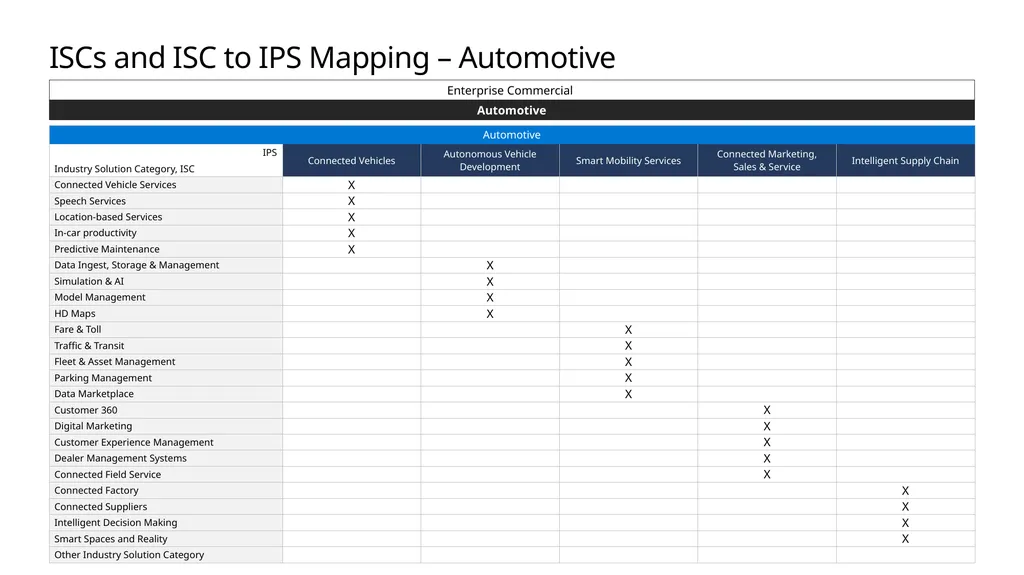Click the X in the Customer Experience Management row
The image size is (1024, 575).
tap(767, 442)
